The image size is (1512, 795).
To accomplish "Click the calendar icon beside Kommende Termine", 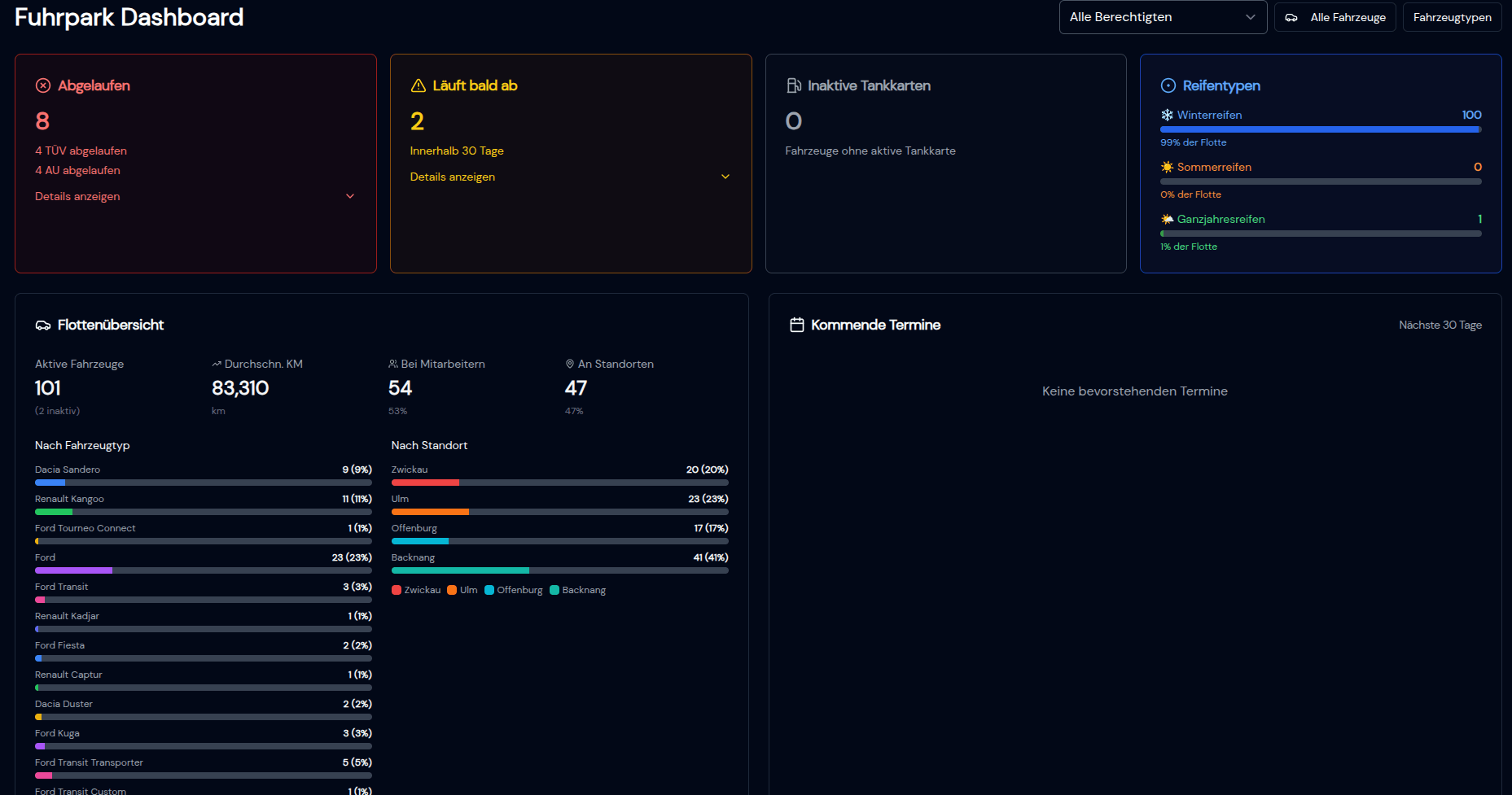I will 797,325.
